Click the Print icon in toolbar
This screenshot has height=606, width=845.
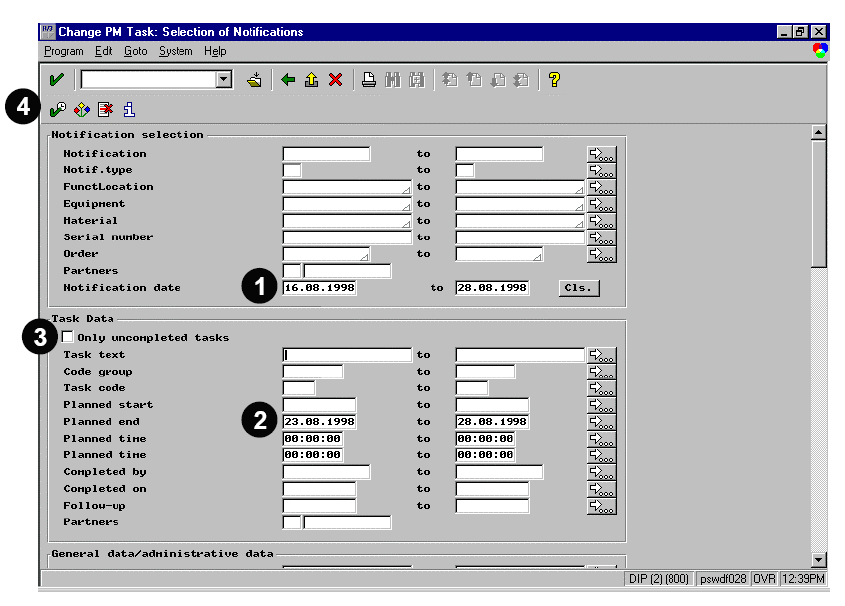tap(369, 80)
